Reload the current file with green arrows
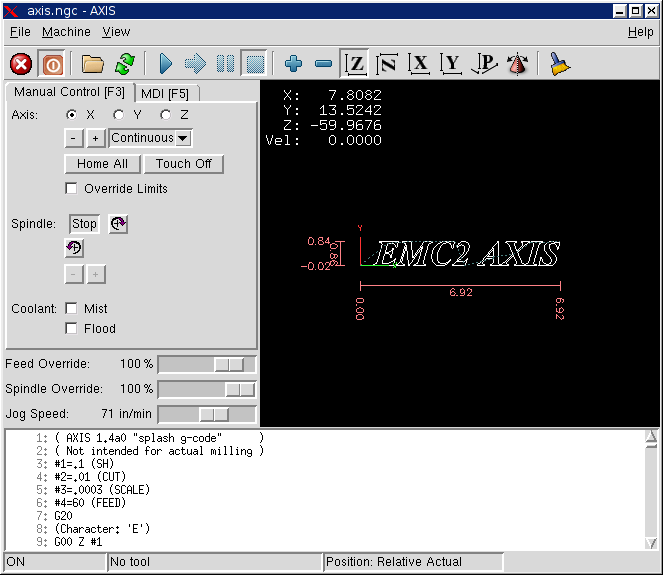Screen dimensions: 663x575 pyautogui.click(x=125, y=64)
